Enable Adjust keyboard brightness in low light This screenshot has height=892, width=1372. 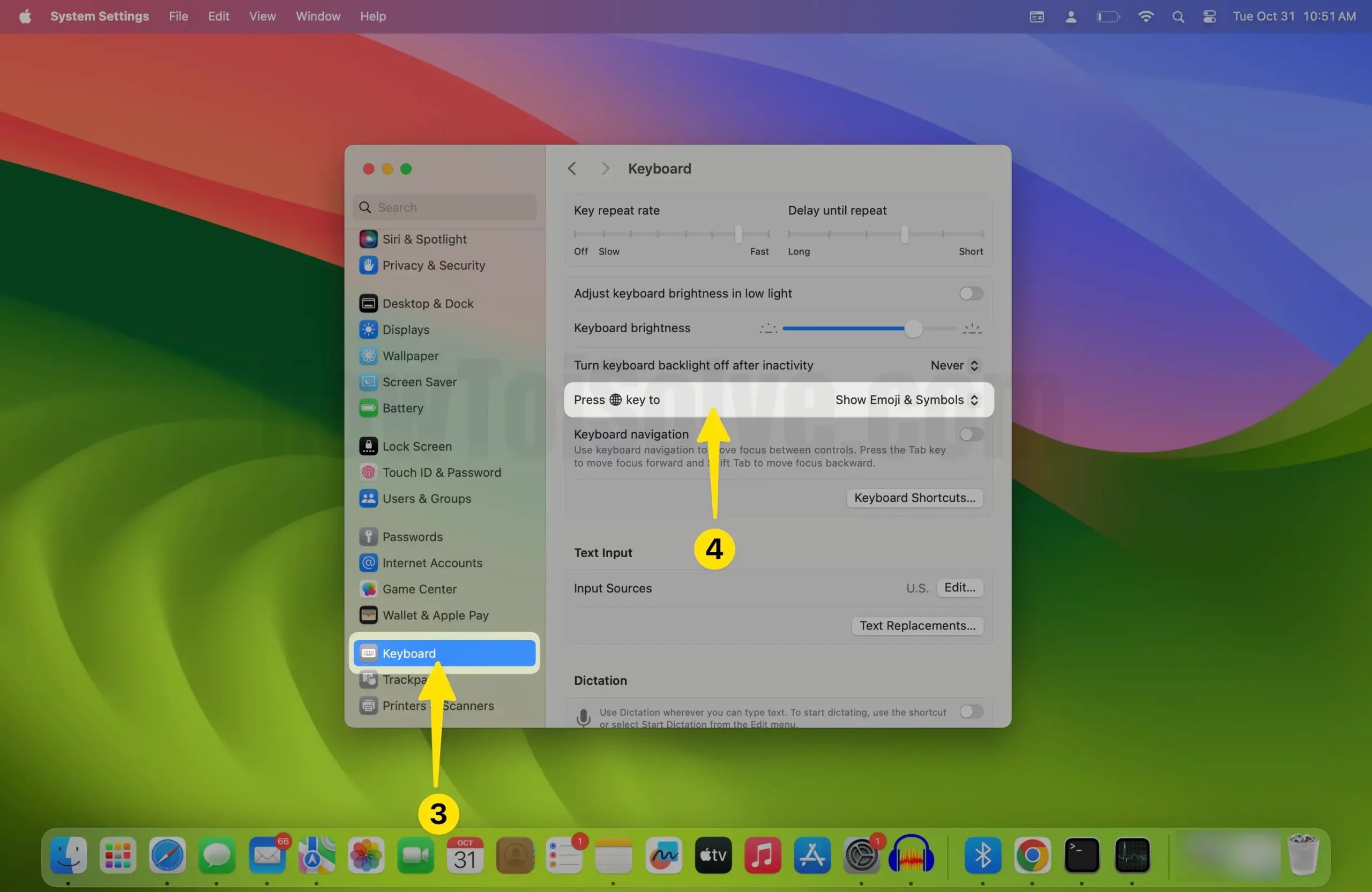click(970, 293)
